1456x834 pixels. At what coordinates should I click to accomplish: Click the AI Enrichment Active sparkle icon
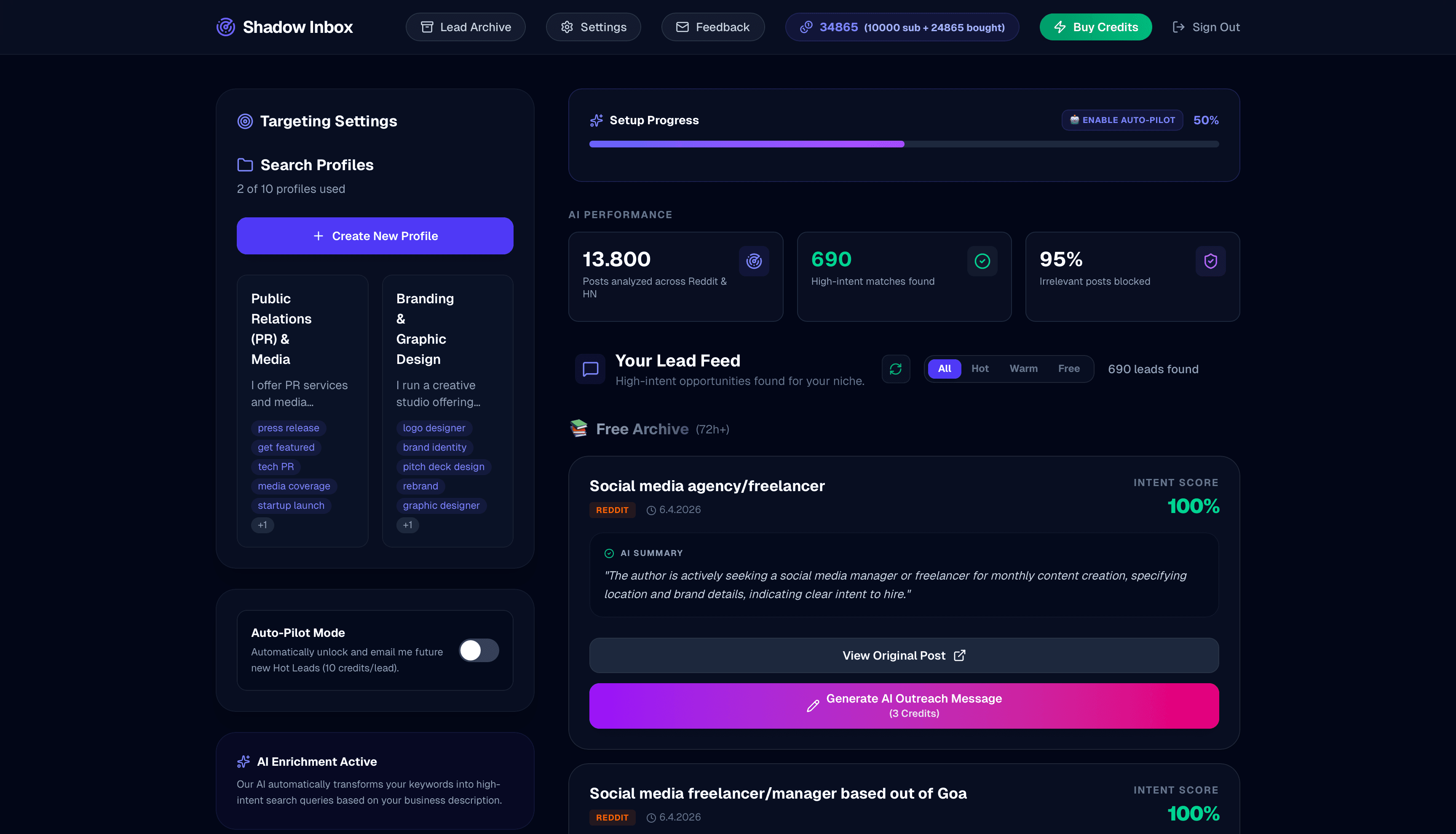coord(244,761)
